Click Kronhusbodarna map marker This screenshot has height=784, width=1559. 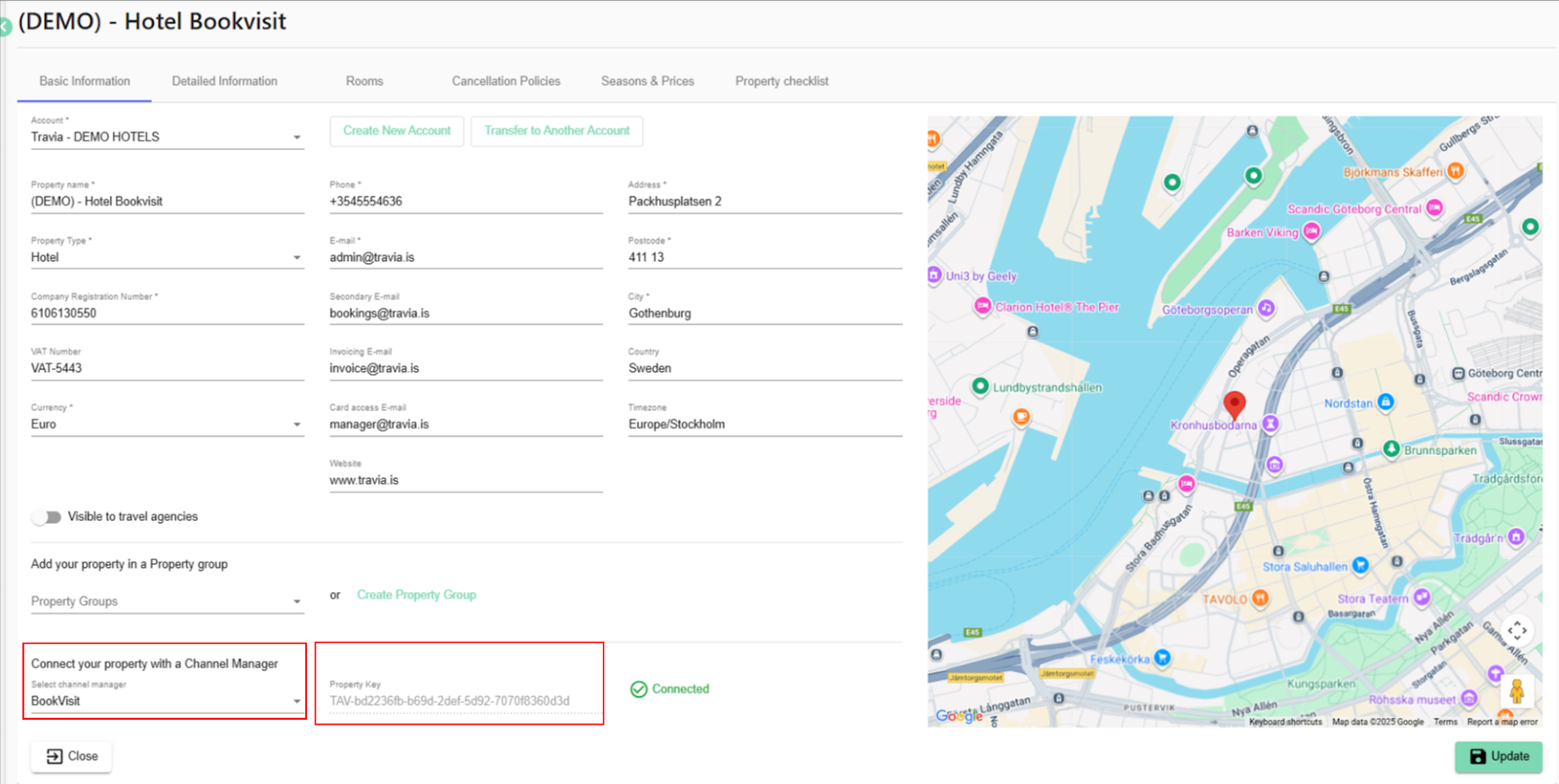pos(1271,424)
